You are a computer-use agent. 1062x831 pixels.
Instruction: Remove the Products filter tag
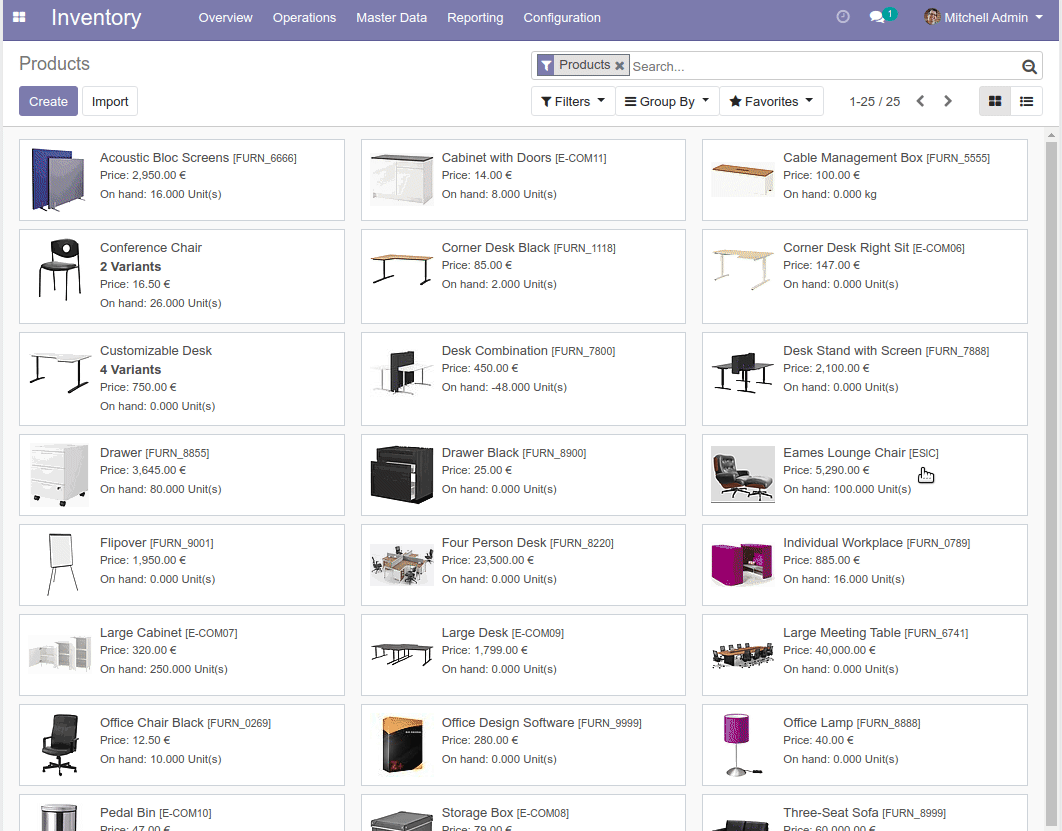[620, 66]
